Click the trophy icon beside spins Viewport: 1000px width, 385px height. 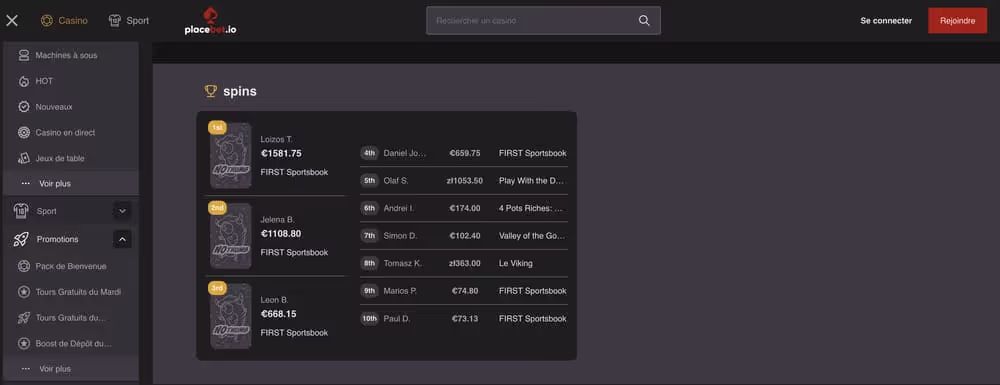(210, 91)
